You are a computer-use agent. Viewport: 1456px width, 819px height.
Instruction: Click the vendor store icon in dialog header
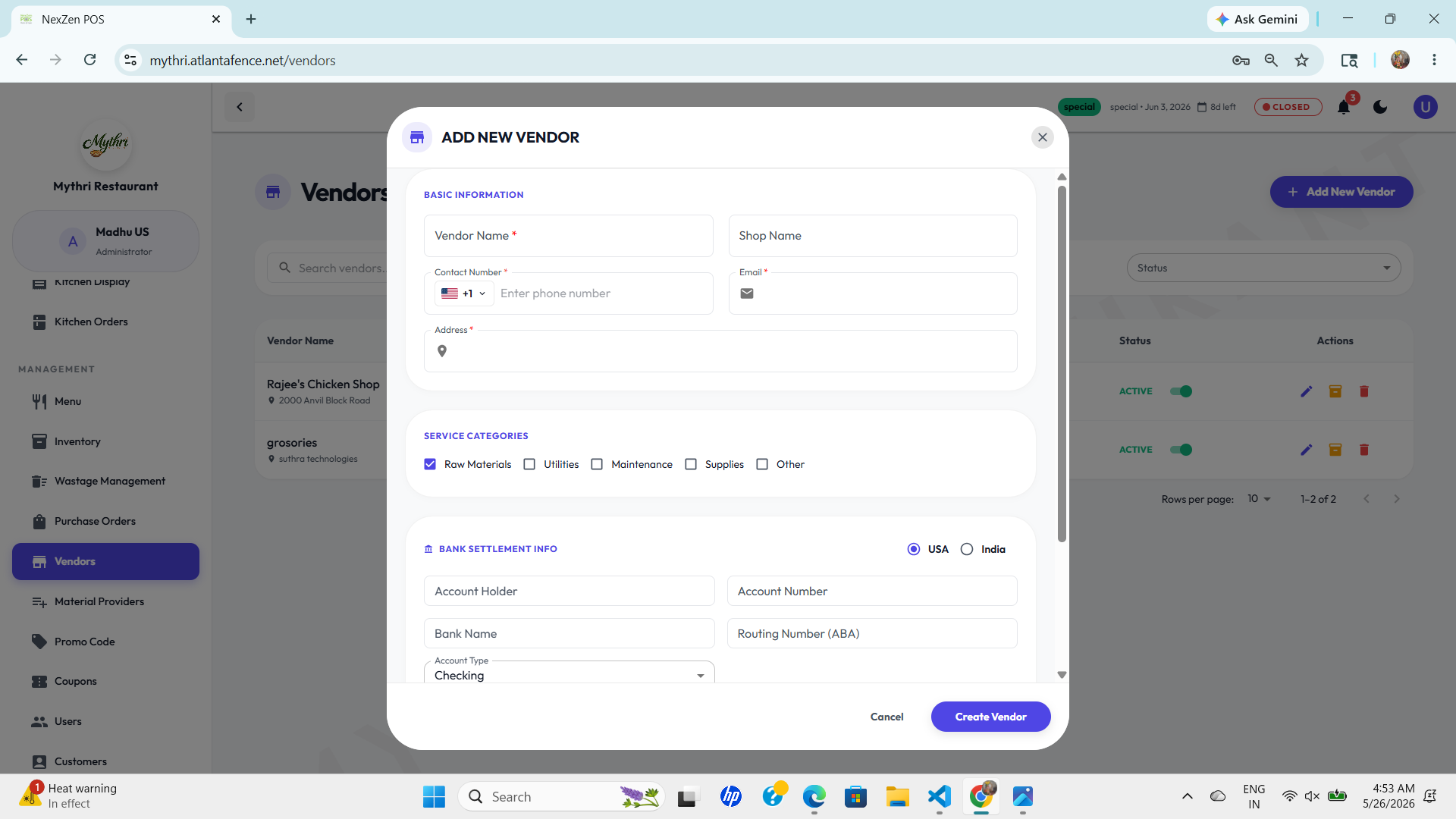[x=417, y=137]
